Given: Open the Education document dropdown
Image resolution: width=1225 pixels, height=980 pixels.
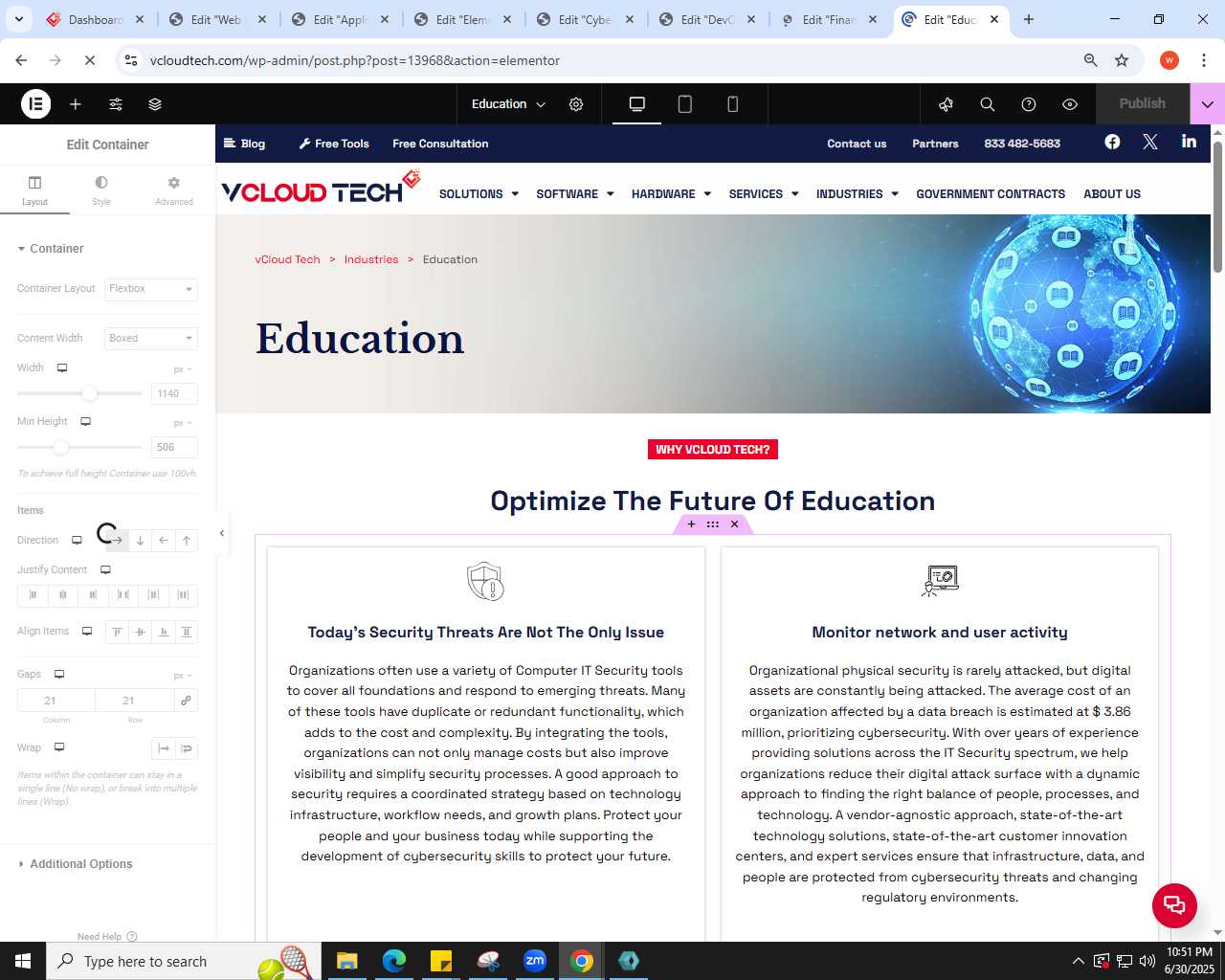Looking at the screenshot, I should (508, 104).
